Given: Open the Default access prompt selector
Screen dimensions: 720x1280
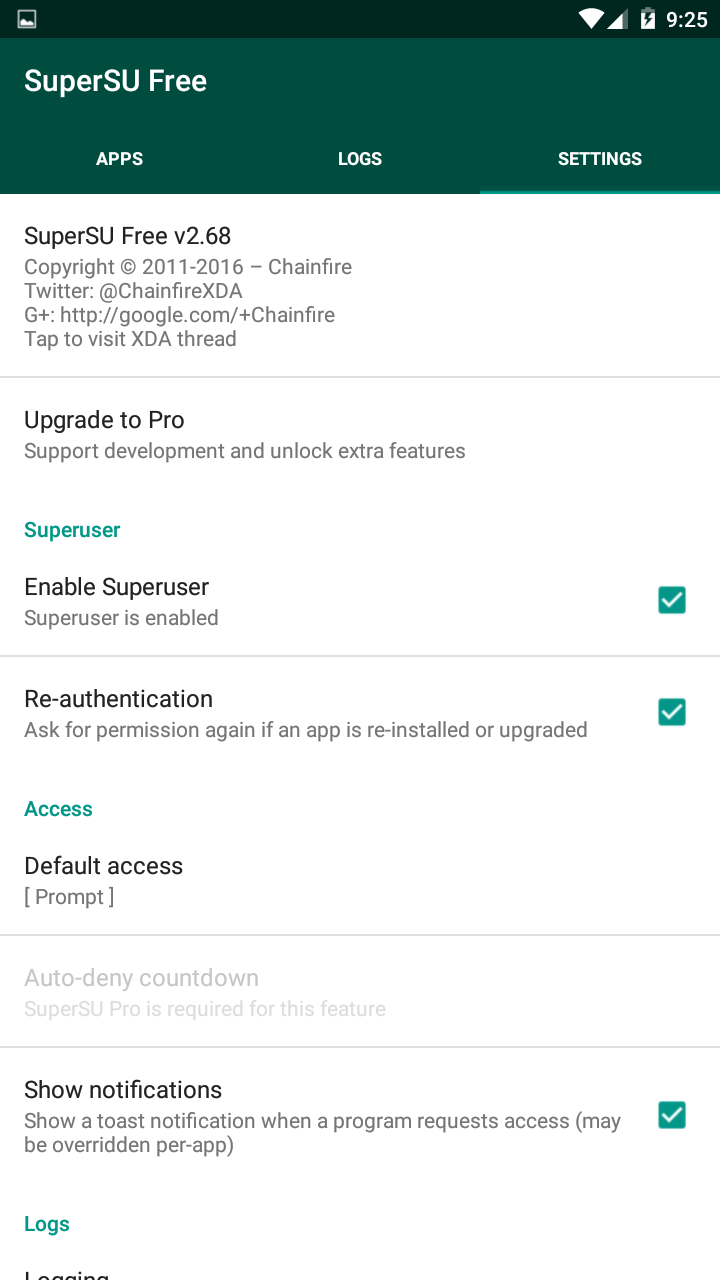Looking at the screenshot, I should 104,880.
